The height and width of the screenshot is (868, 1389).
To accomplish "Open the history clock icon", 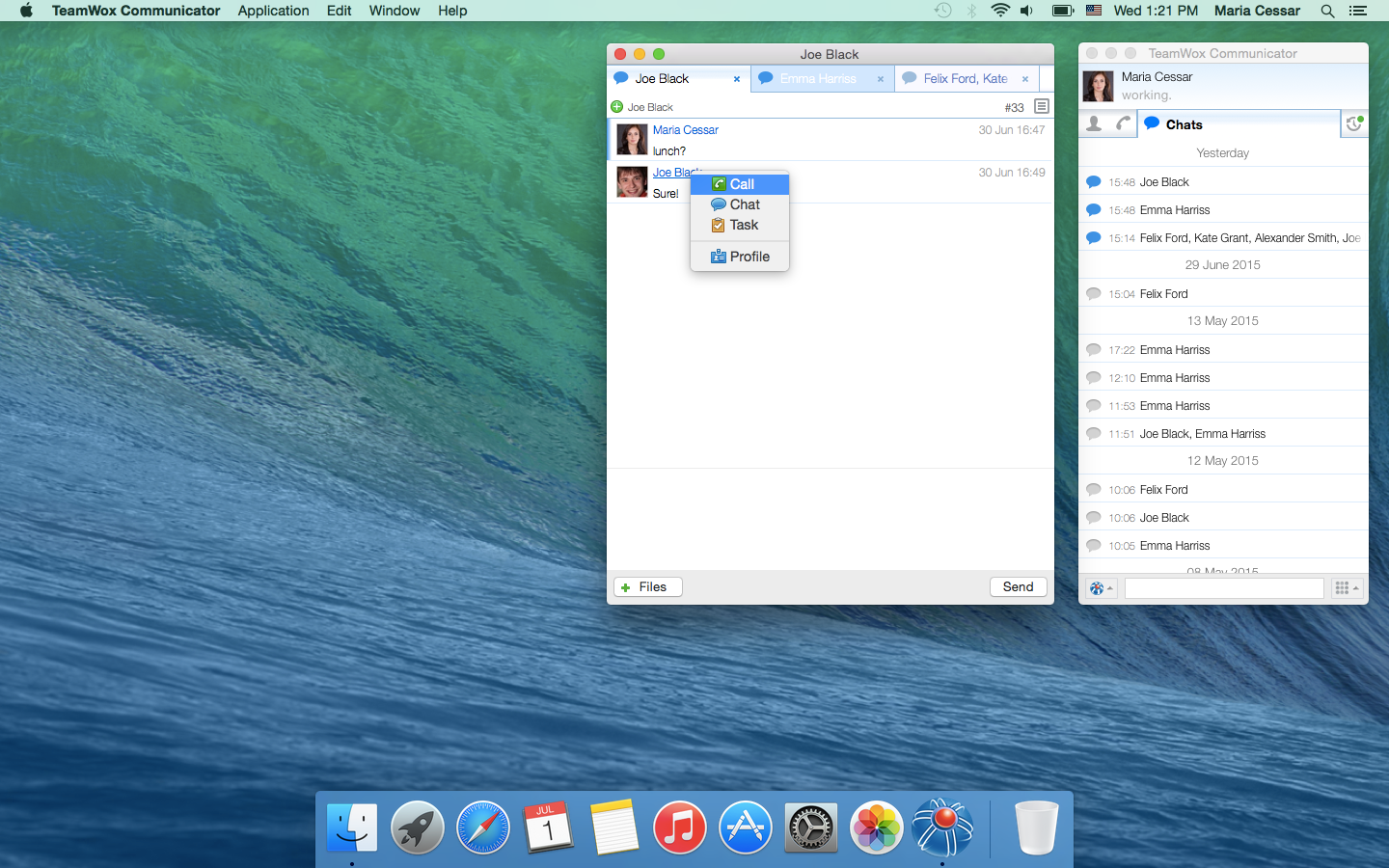I will (1354, 123).
